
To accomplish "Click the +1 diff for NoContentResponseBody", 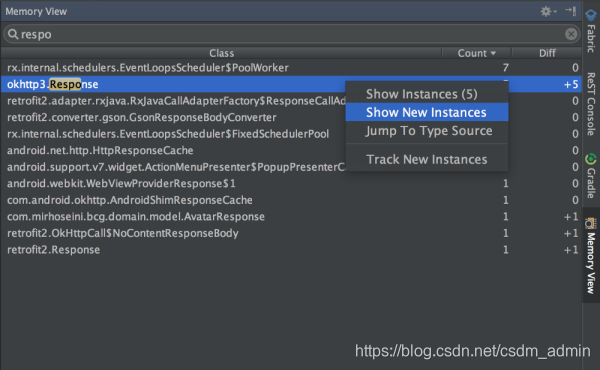I will tap(571, 233).
